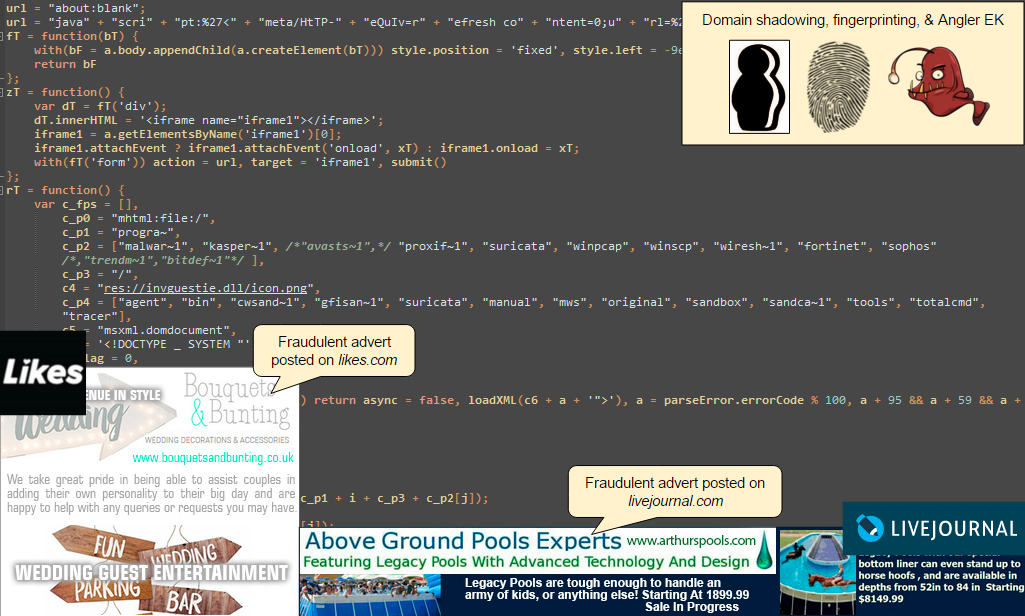
Task: Click the "wiresh~1" string
Action: tap(748, 247)
